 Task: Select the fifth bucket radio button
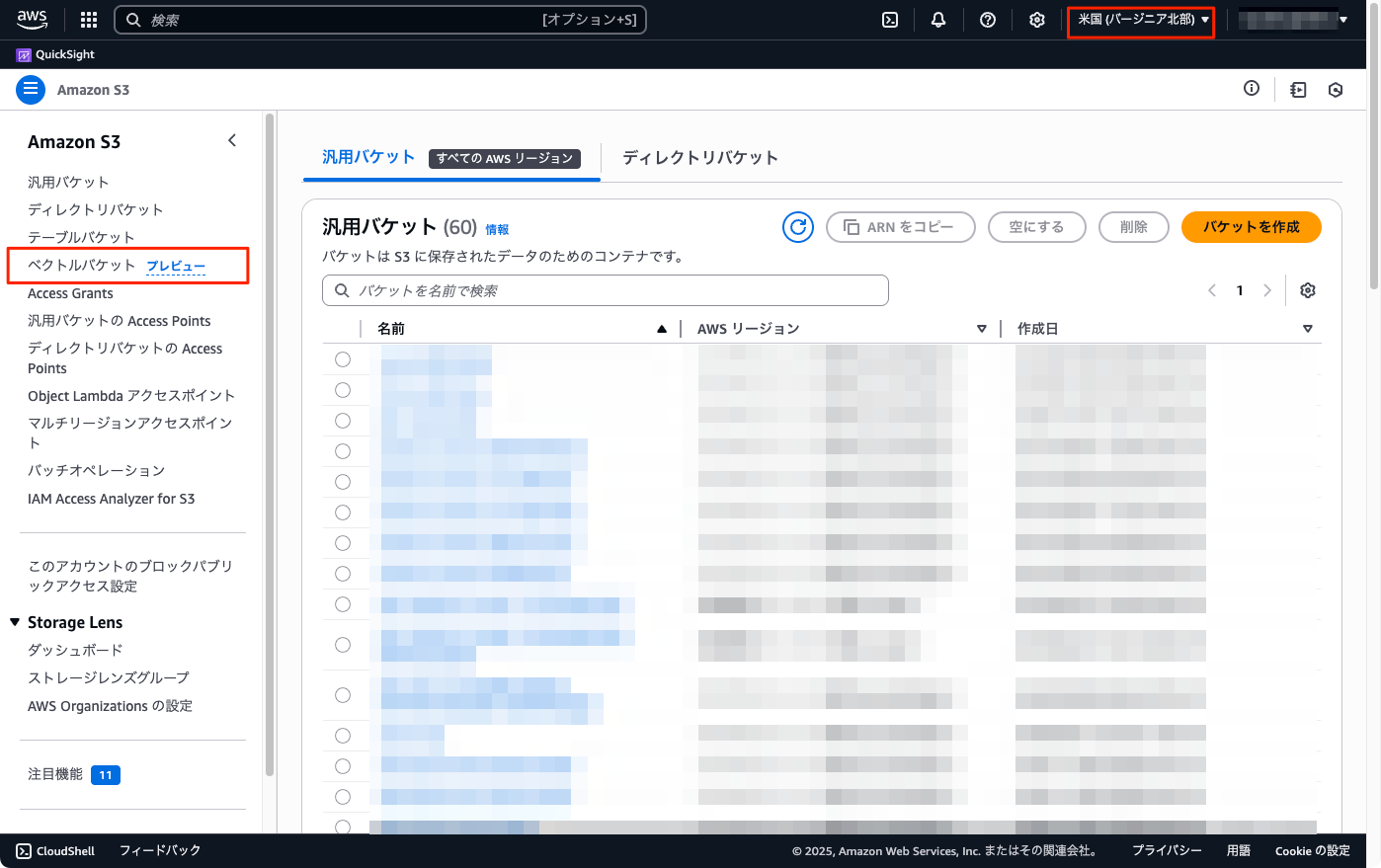(x=343, y=482)
